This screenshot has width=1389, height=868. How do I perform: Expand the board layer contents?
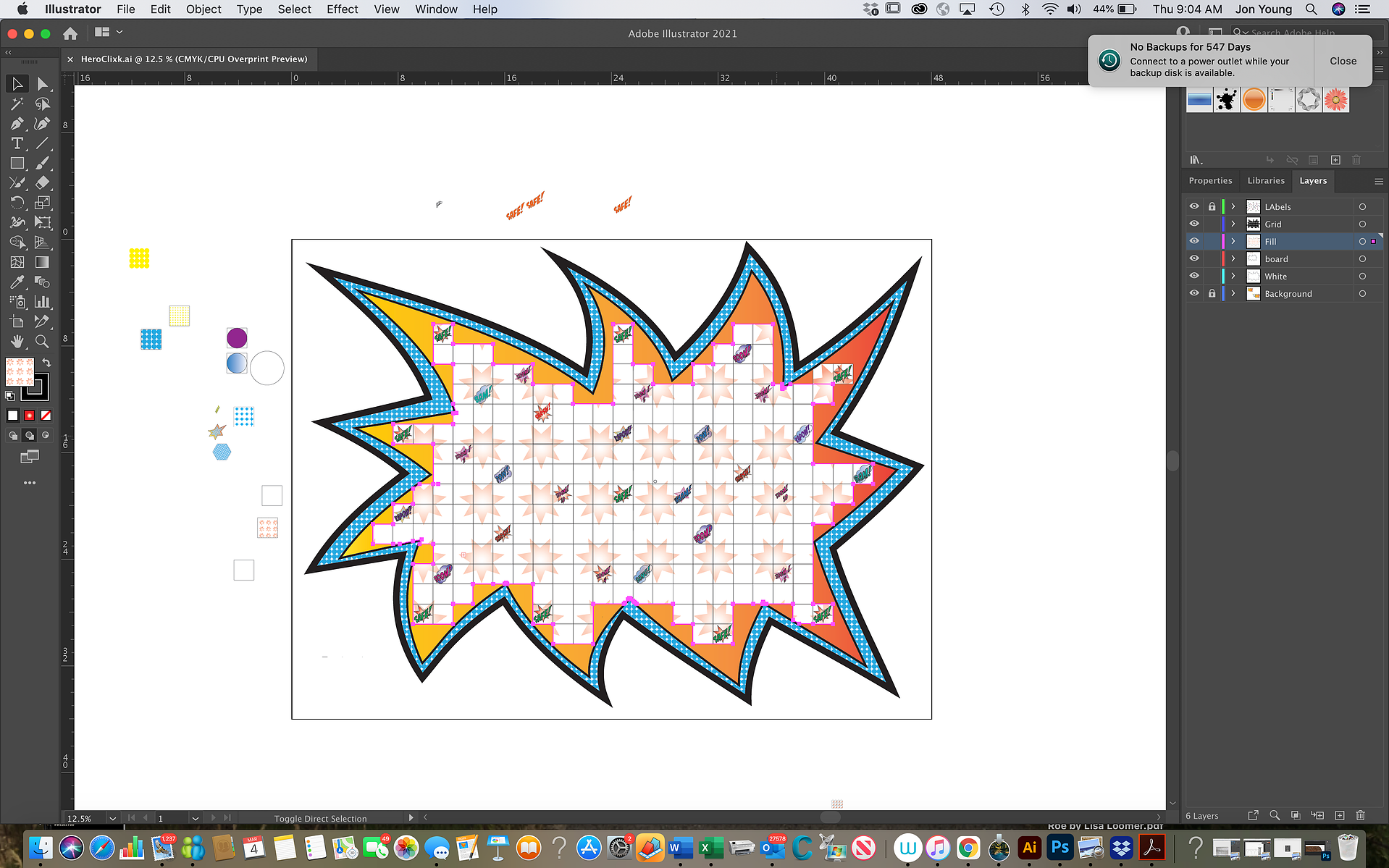tap(1233, 258)
